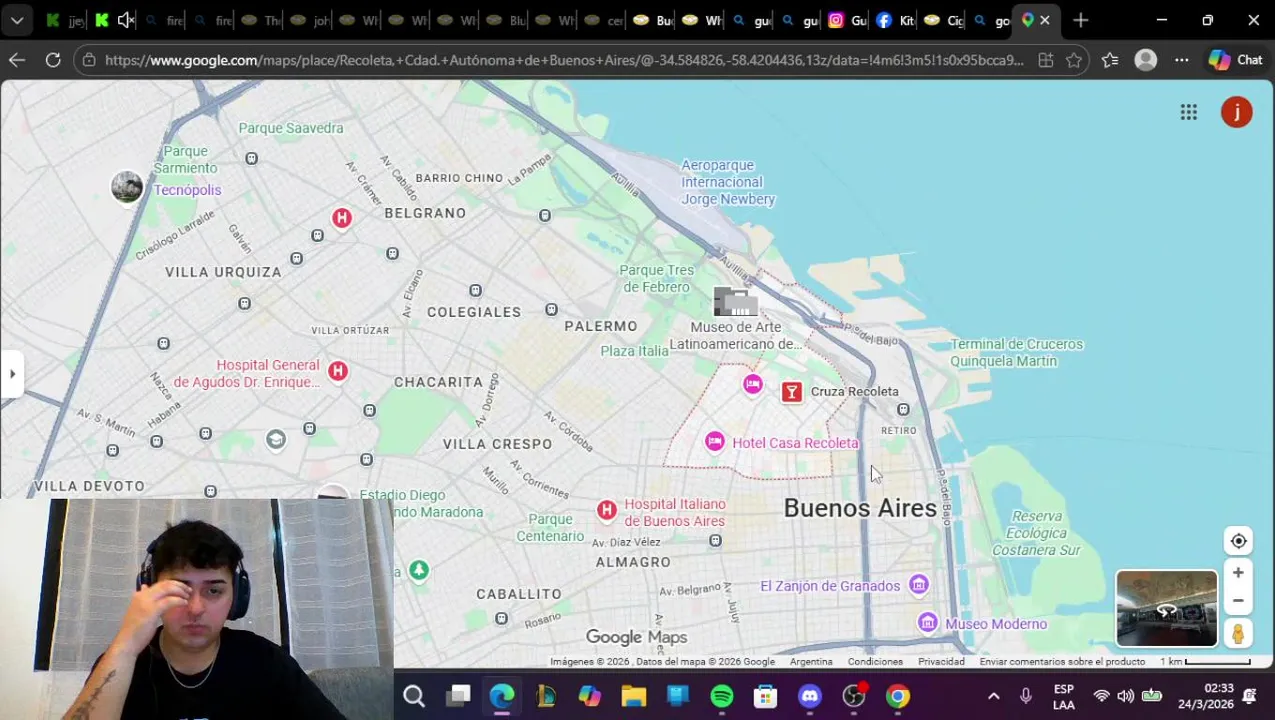Click the PALERMO neighborhood label
Viewport: 1275px width, 720px height.
[601, 326]
